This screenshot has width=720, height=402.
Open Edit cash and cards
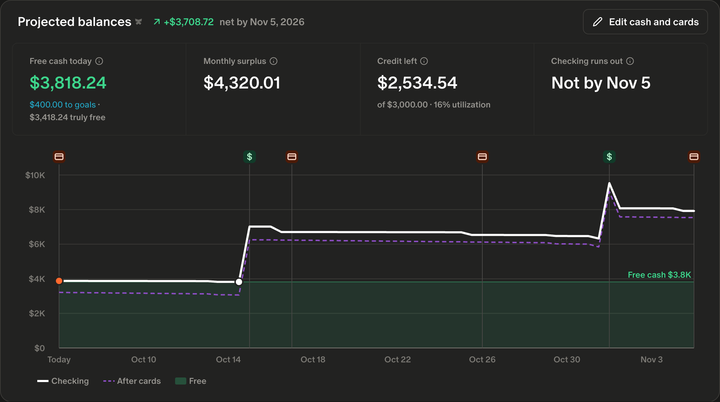pos(645,22)
